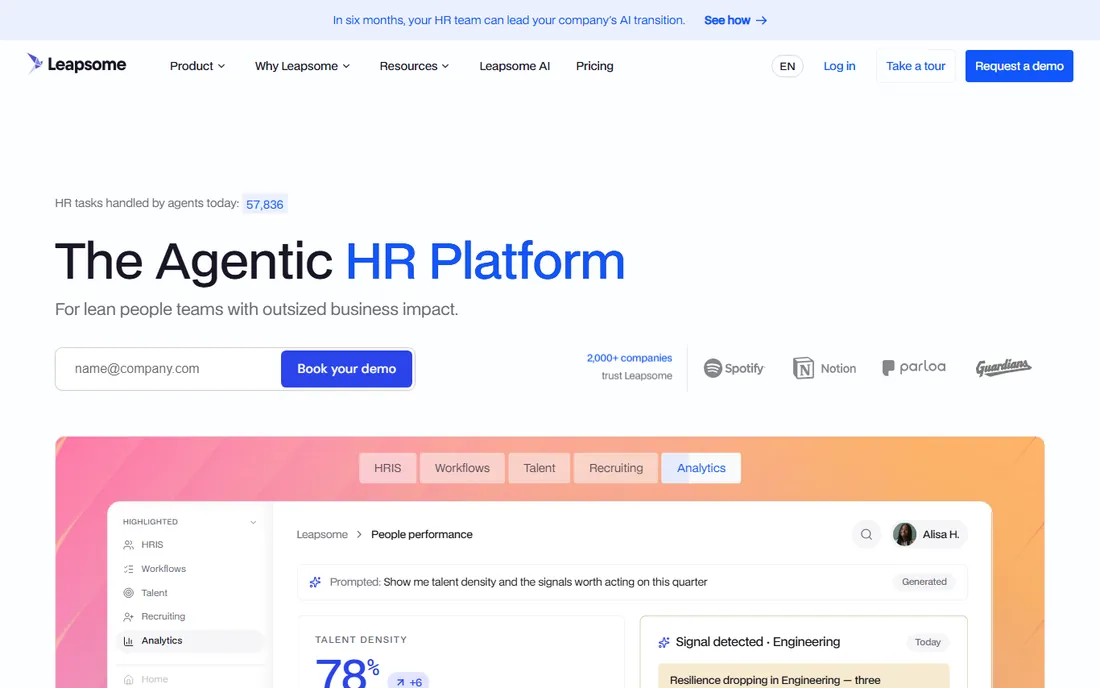Image resolution: width=1100 pixels, height=688 pixels.
Task: Select the Recruiting tab
Action: click(x=616, y=468)
